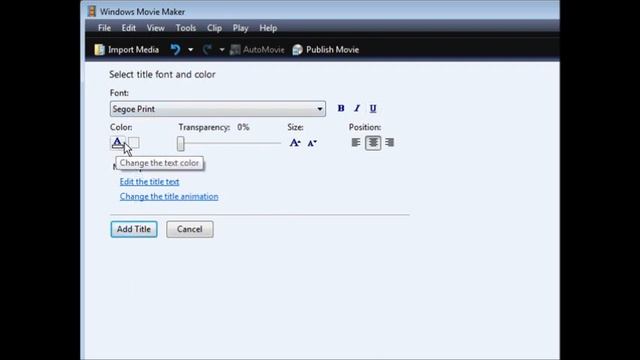Click Change the title animation link
640x360 pixels.
pos(169,196)
